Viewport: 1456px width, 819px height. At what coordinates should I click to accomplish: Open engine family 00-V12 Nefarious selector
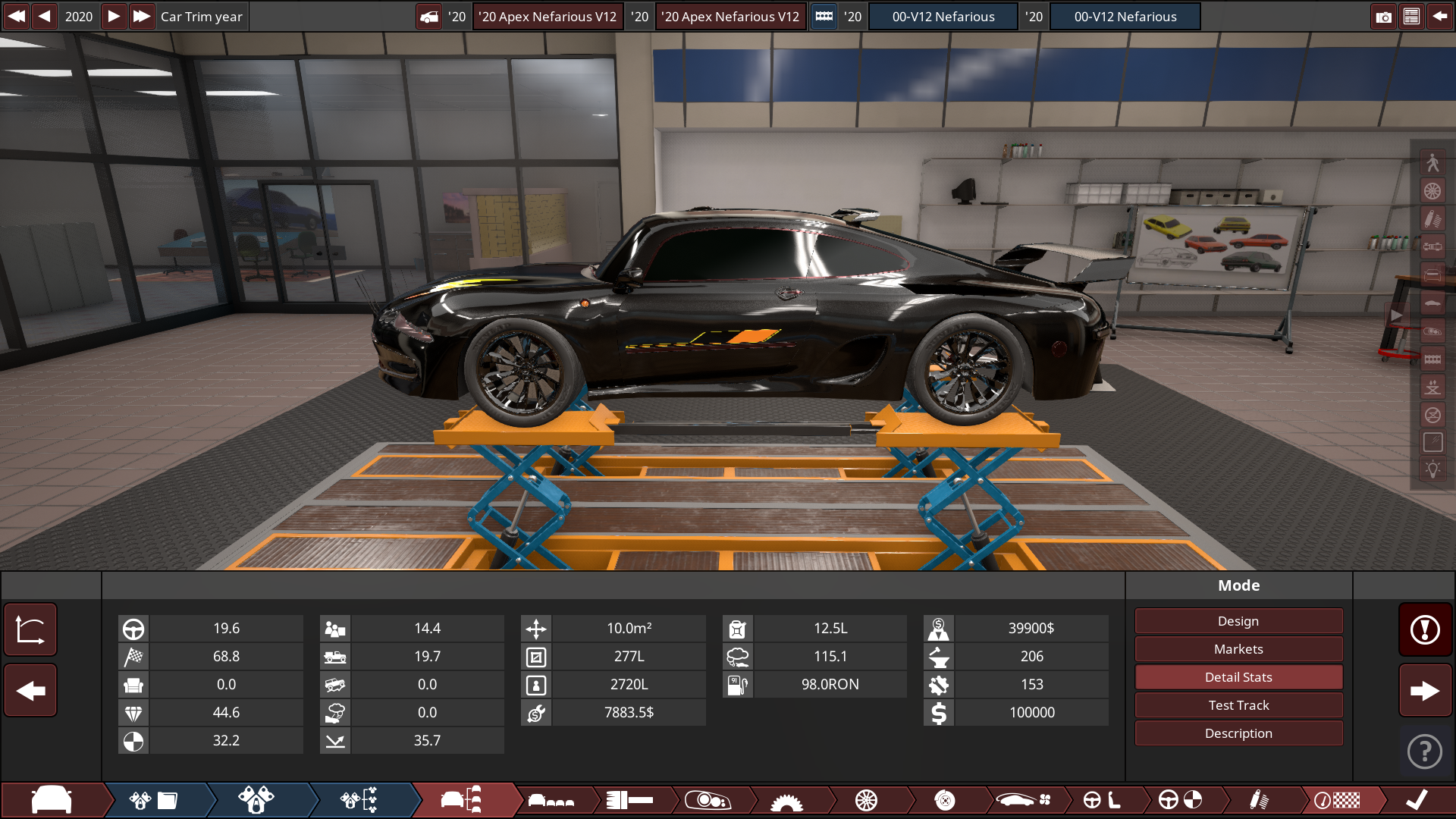pos(943,16)
